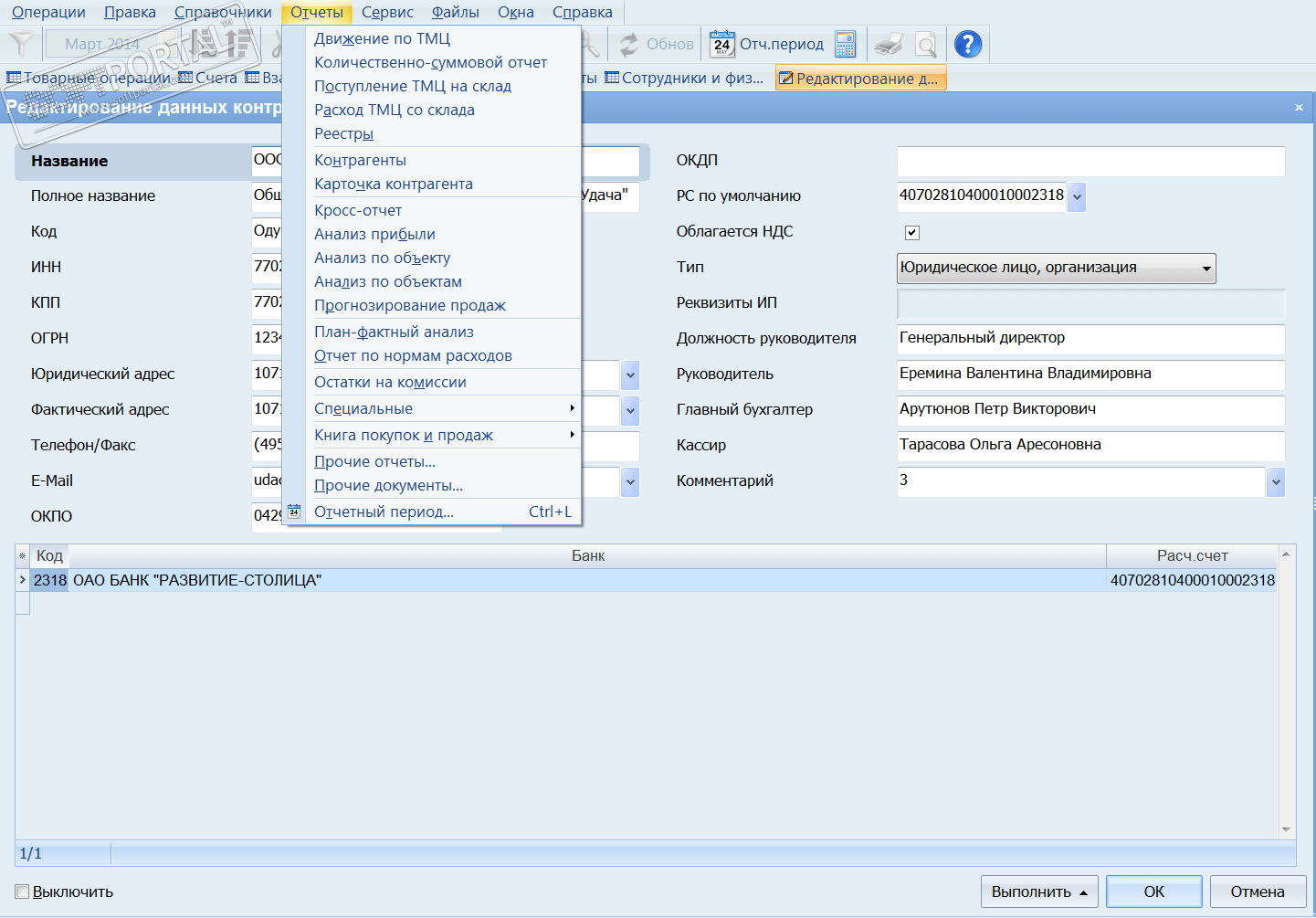Expand the Книга покупок и продаж submenu
The image size is (1316, 918).
444,435
